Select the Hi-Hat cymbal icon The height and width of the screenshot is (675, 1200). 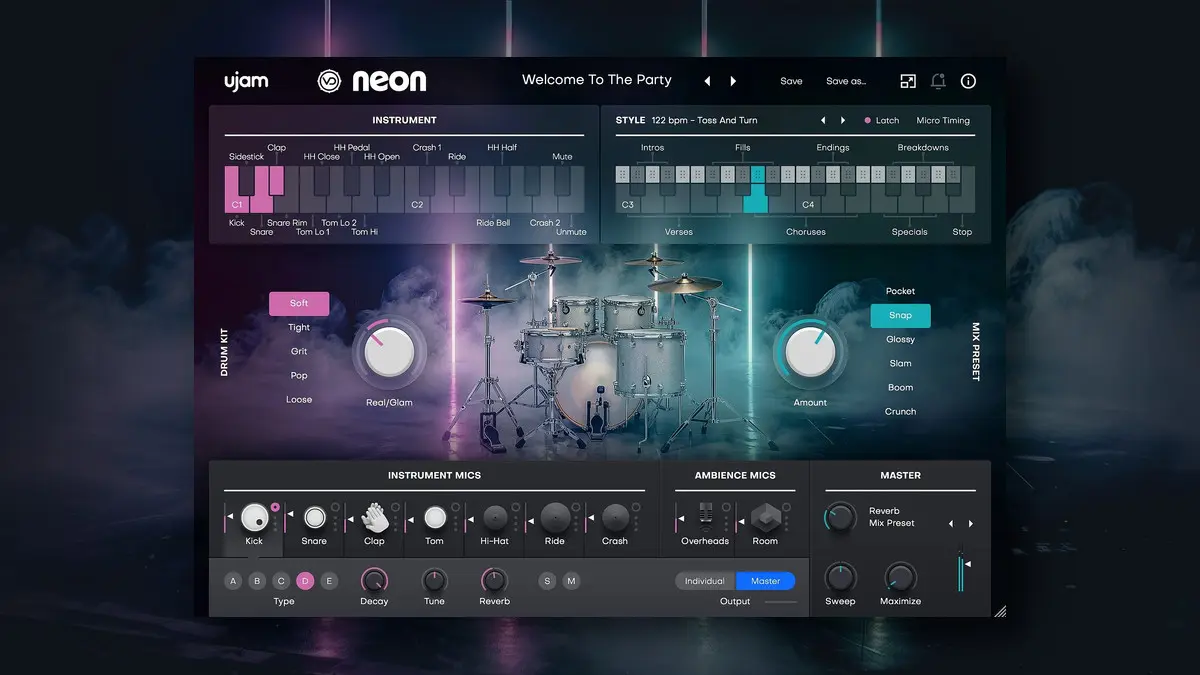pos(495,517)
